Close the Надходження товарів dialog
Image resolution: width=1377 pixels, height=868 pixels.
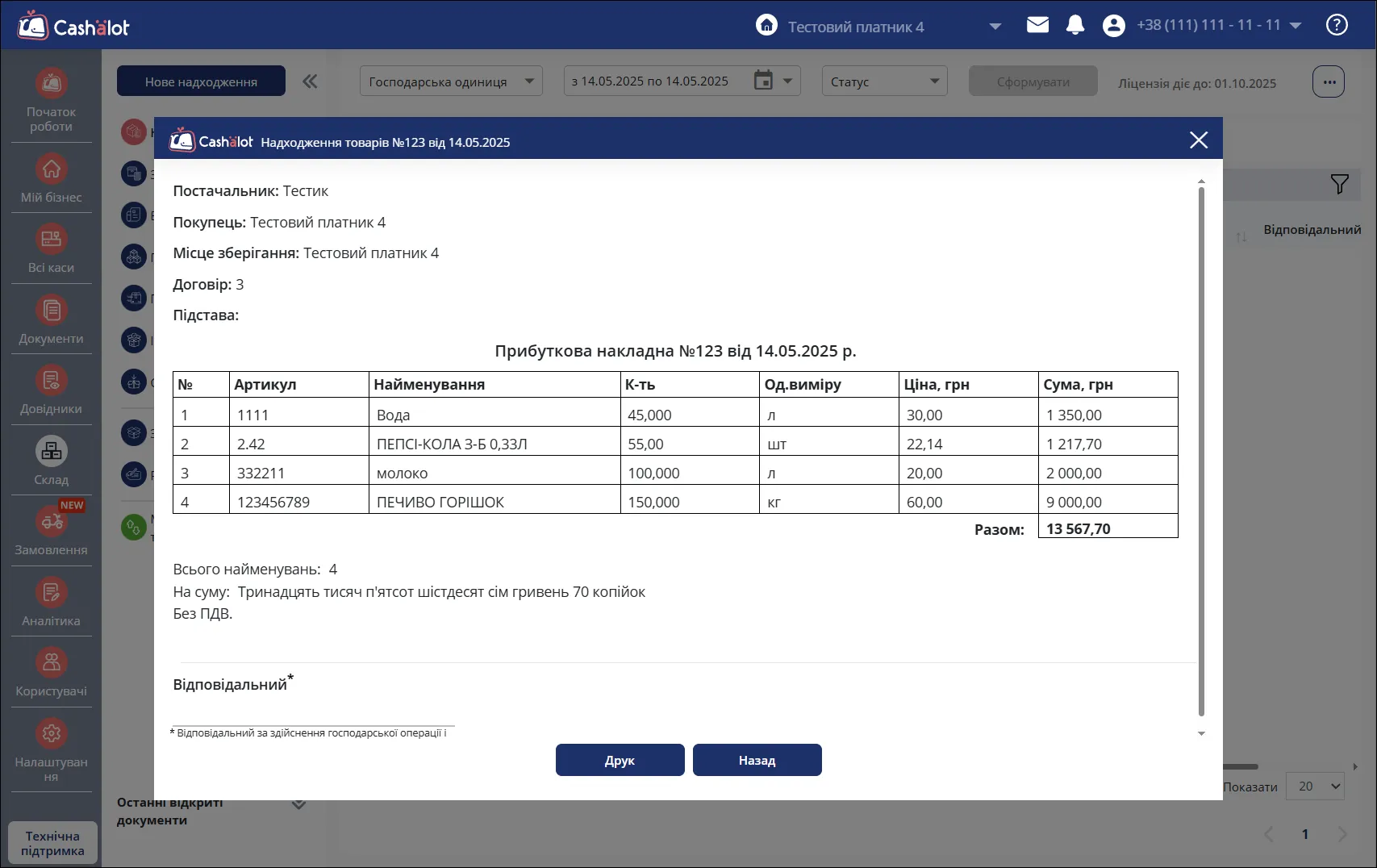(1198, 140)
